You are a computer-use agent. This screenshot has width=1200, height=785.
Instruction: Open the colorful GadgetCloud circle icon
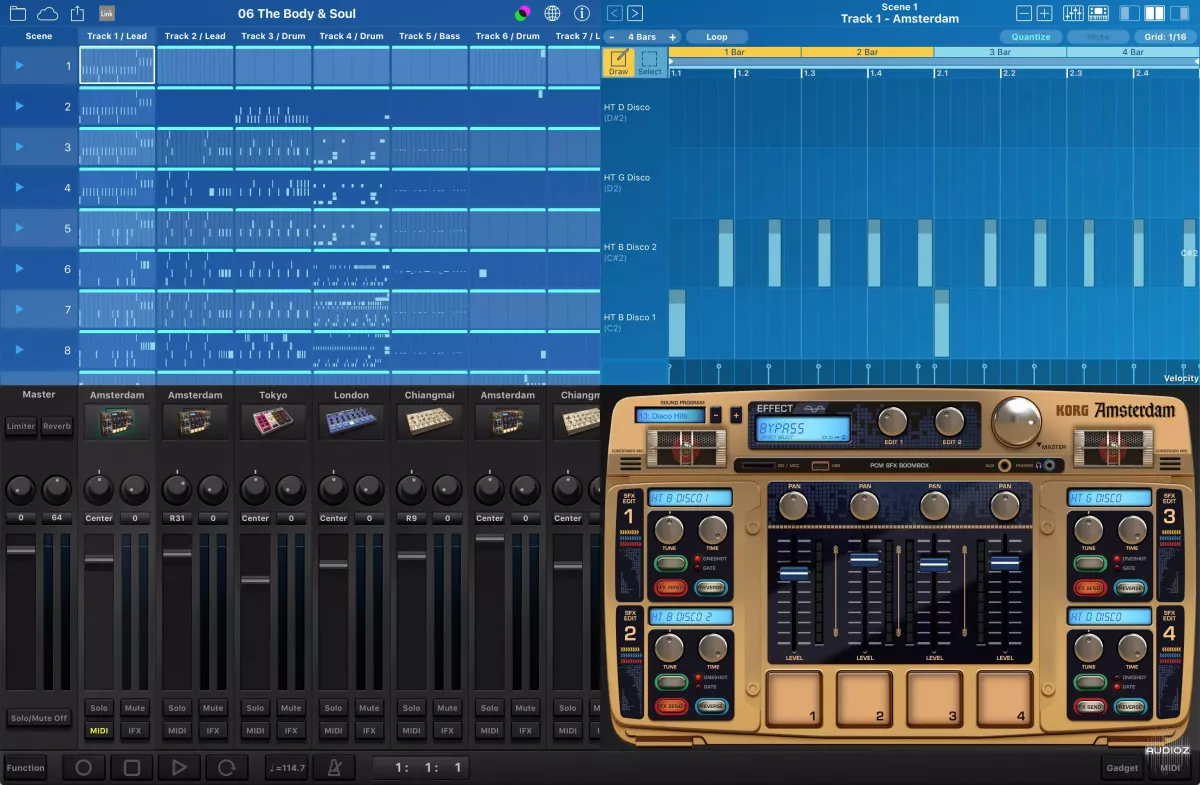(x=522, y=14)
